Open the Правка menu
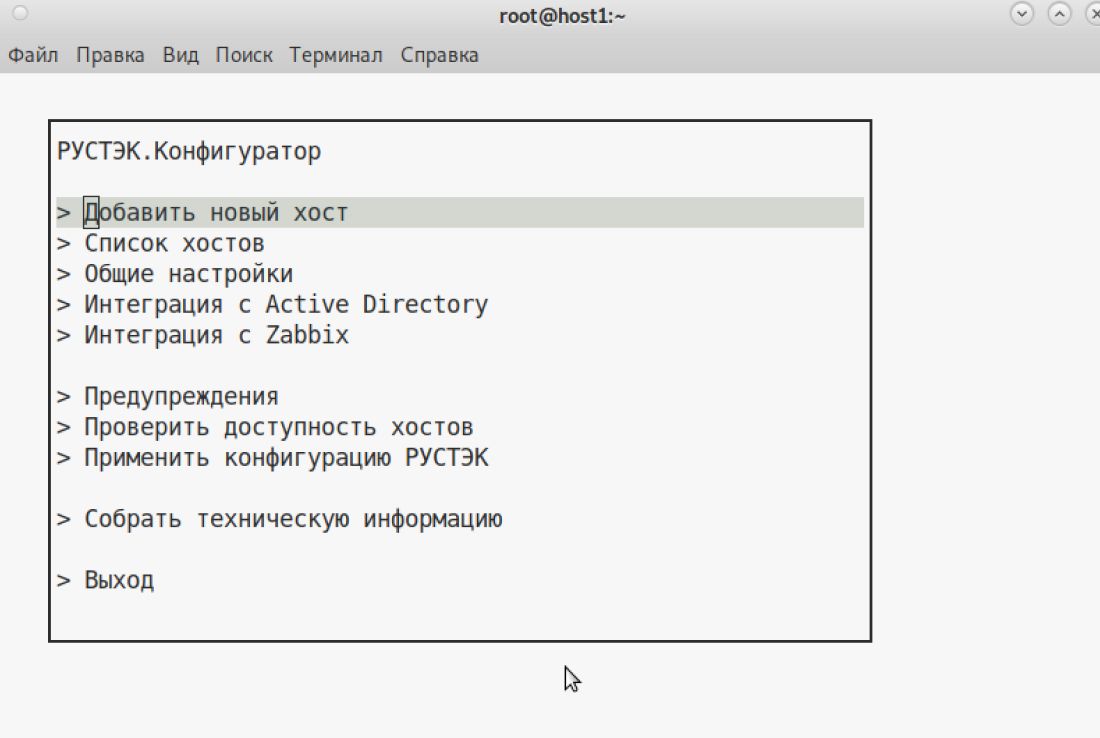The width and height of the screenshot is (1100, 738). pyautogui.click(x=110, y=55)
